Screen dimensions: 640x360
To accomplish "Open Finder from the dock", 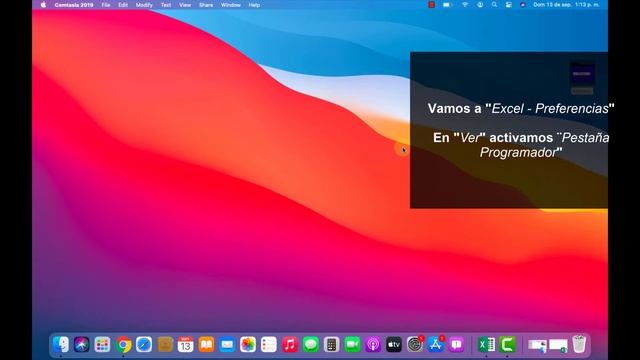I will tap(61, 345).
